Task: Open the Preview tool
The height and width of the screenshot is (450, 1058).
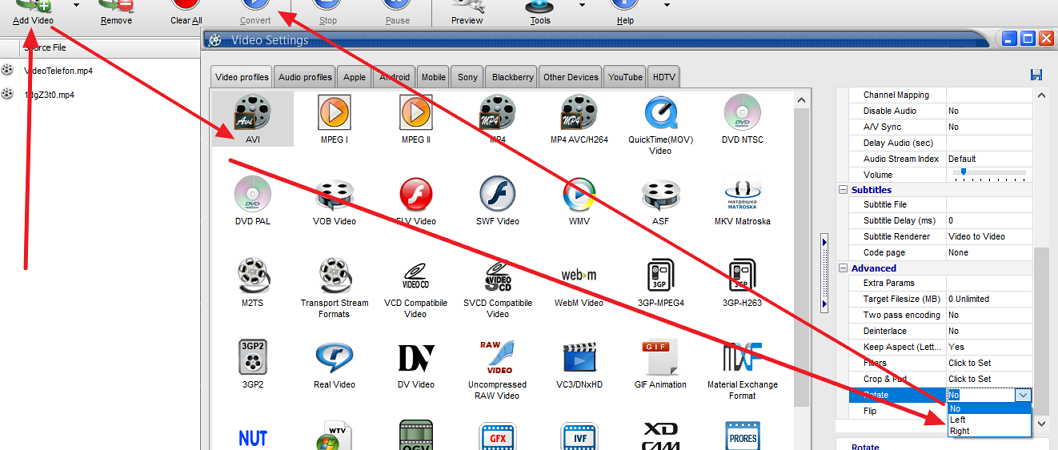Action: [x=467, y=12]
